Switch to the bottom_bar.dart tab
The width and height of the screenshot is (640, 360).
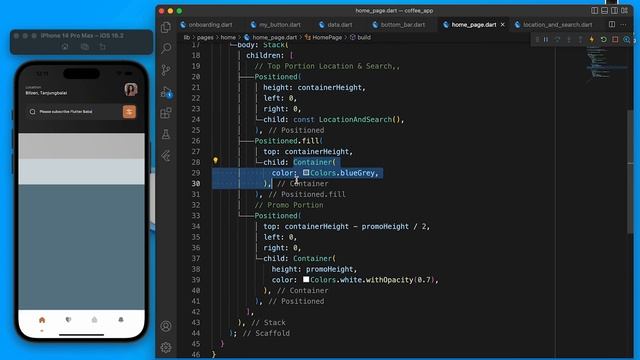(399, 25)
